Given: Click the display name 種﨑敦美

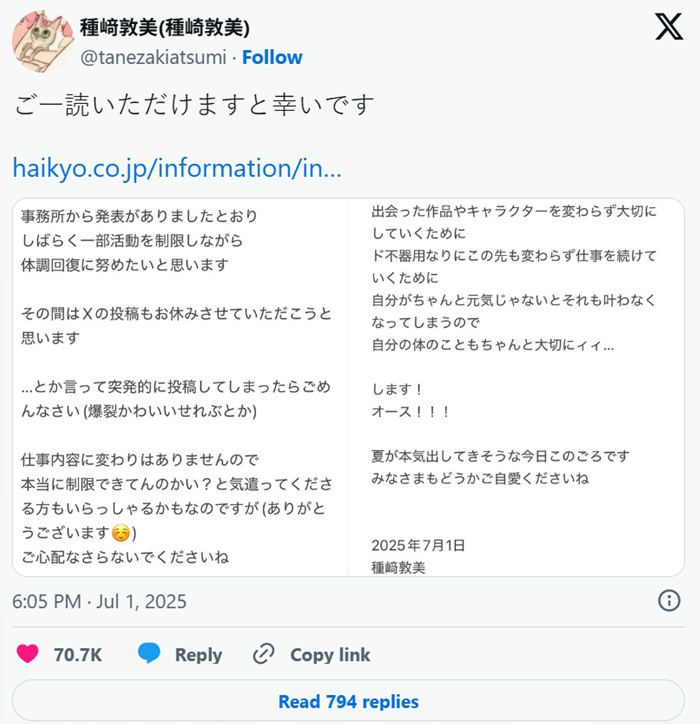Looking at the screenshot, I should pyautogui.click(x=165, y=28).
